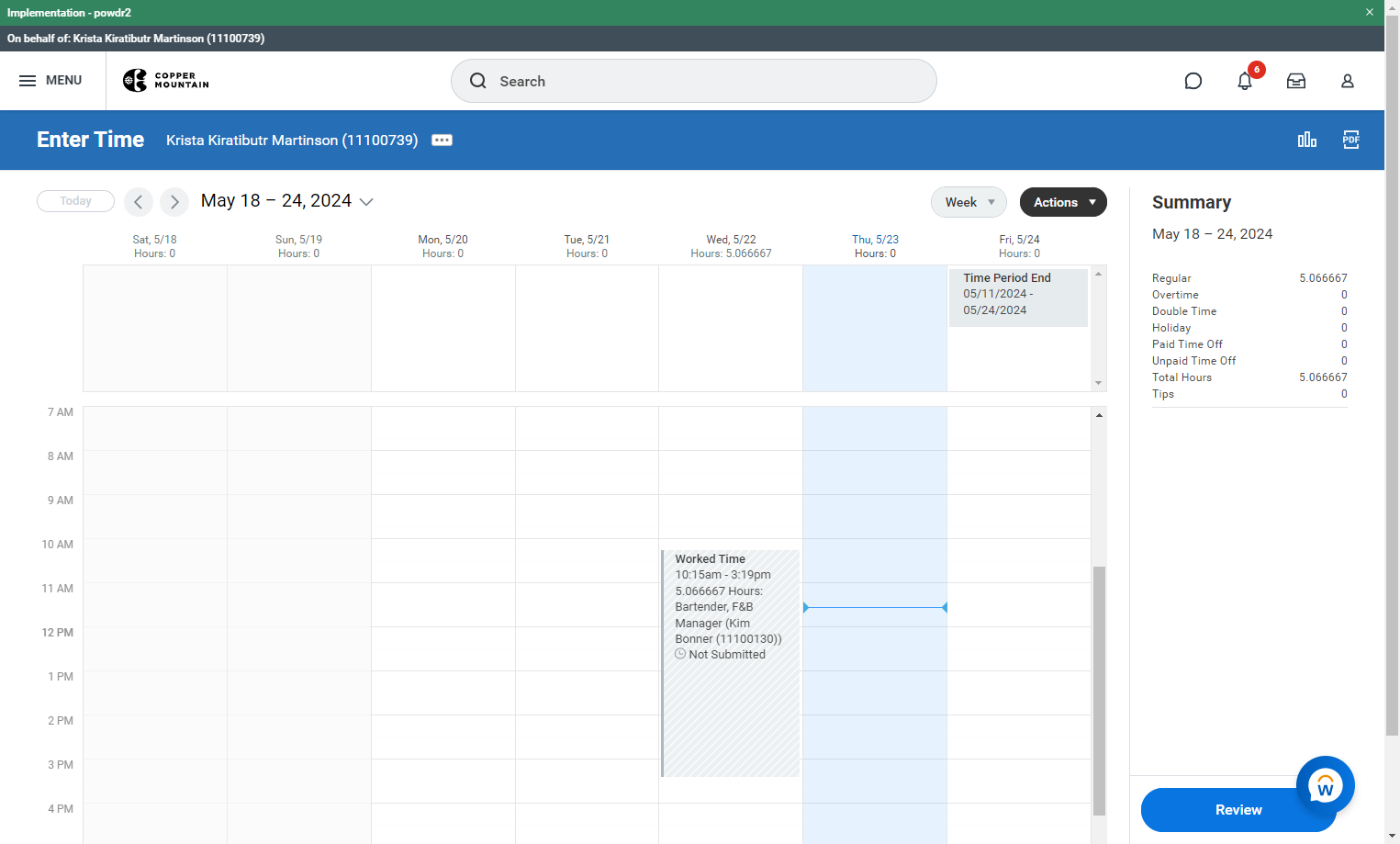The width and height of the screenshot is (1400, 844).
Task: Go to next week arrow
Action: (x=174, y=201)
